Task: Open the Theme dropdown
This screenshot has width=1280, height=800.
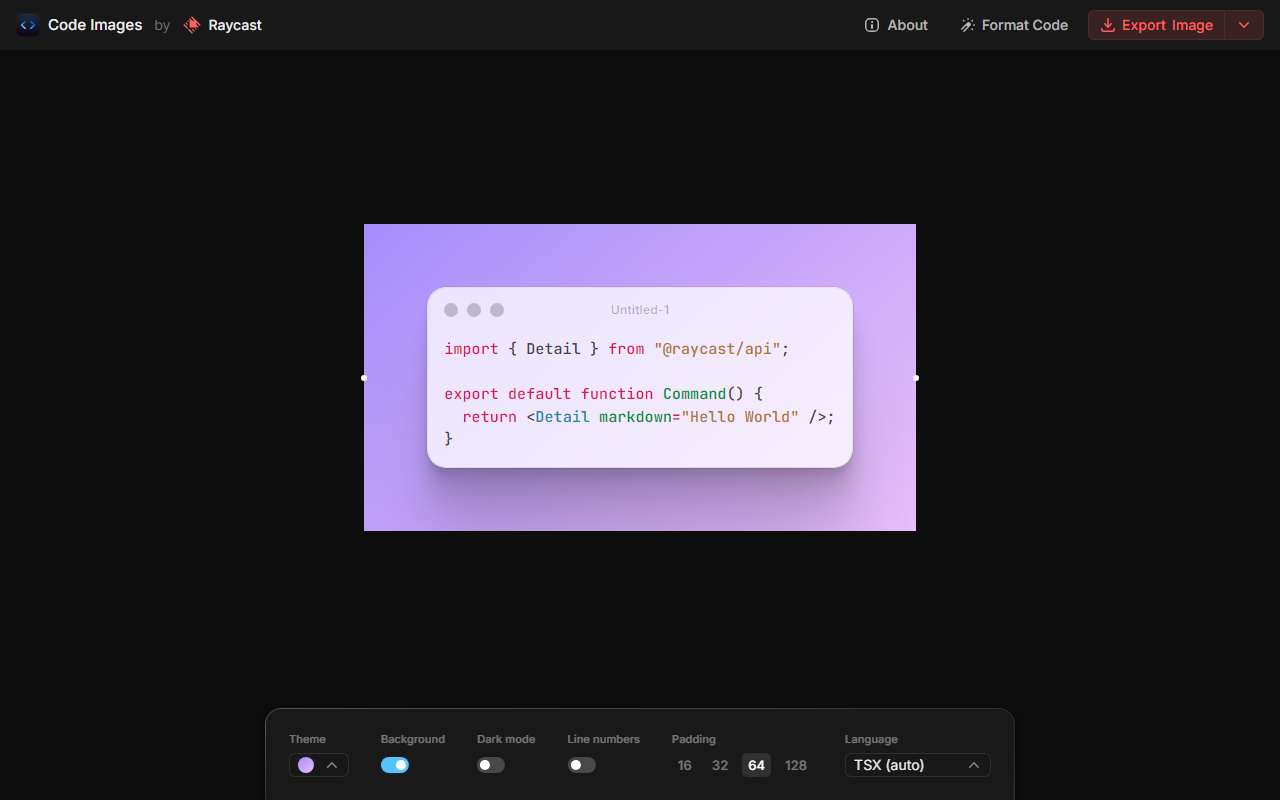Action: point(319,765)
